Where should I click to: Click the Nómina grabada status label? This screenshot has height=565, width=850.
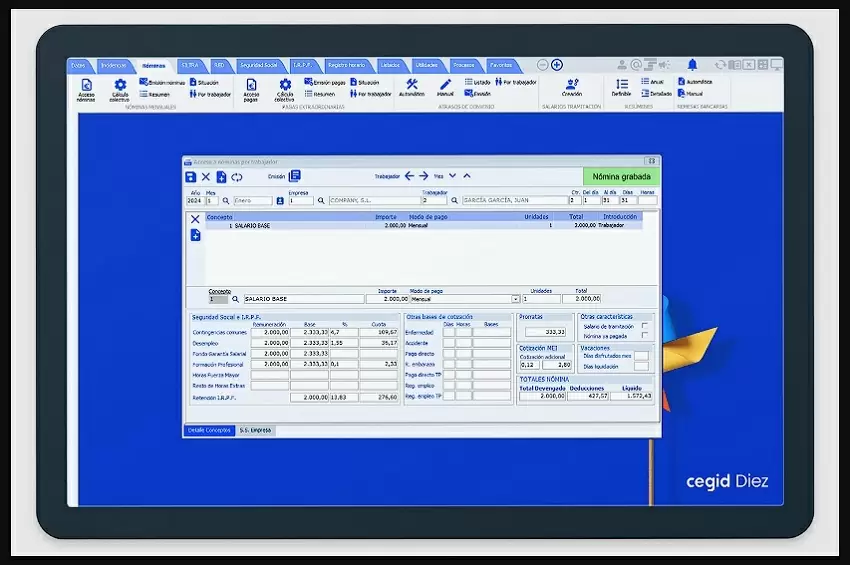tap(621, 177)
